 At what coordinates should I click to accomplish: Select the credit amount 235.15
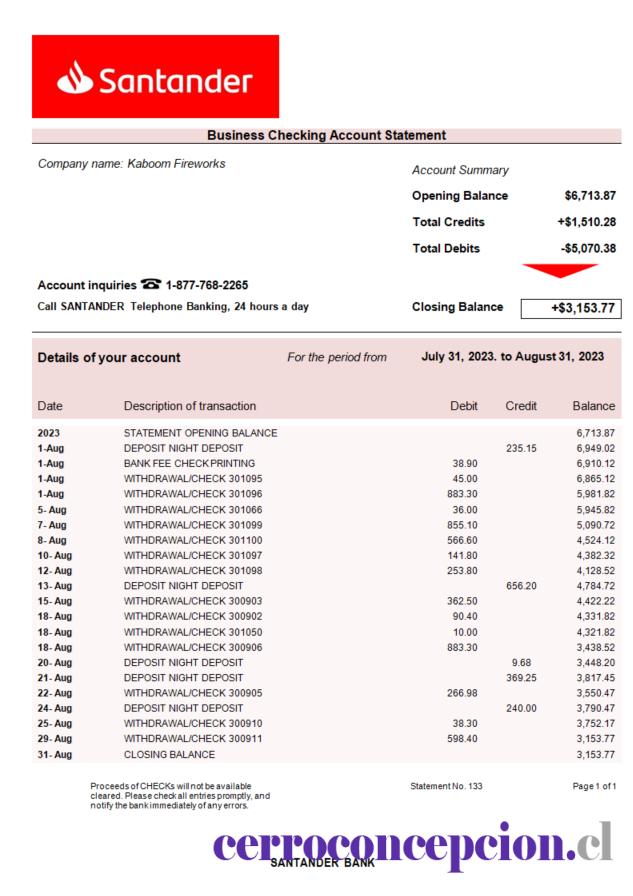521,449
